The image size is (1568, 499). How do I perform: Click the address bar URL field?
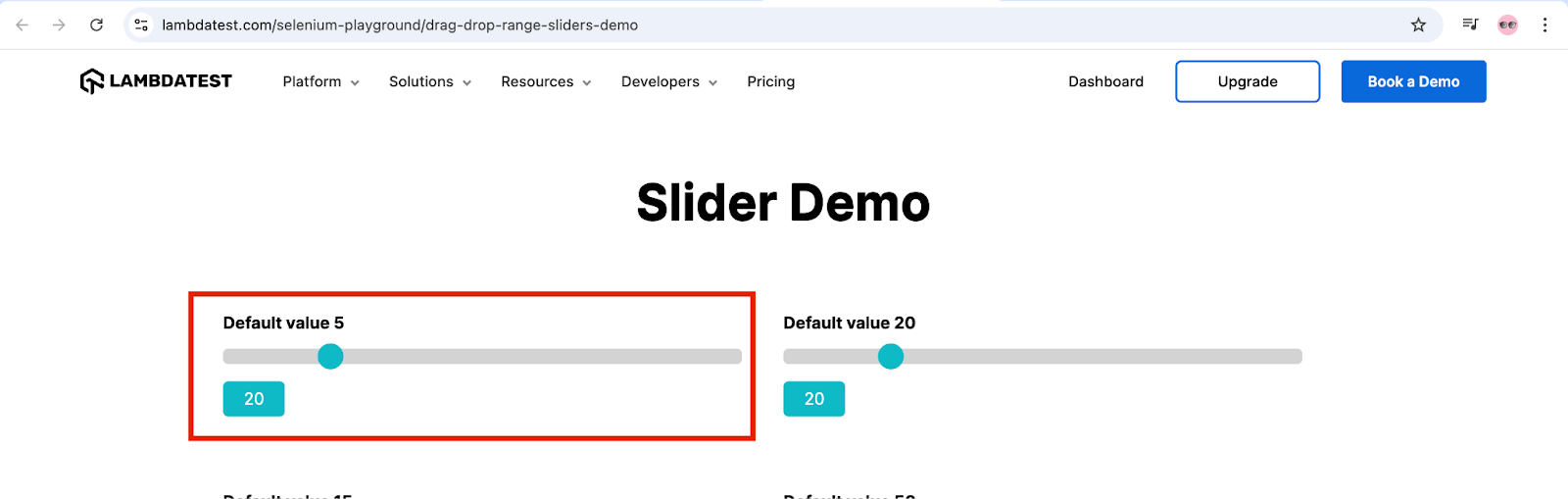coord(686,25)
